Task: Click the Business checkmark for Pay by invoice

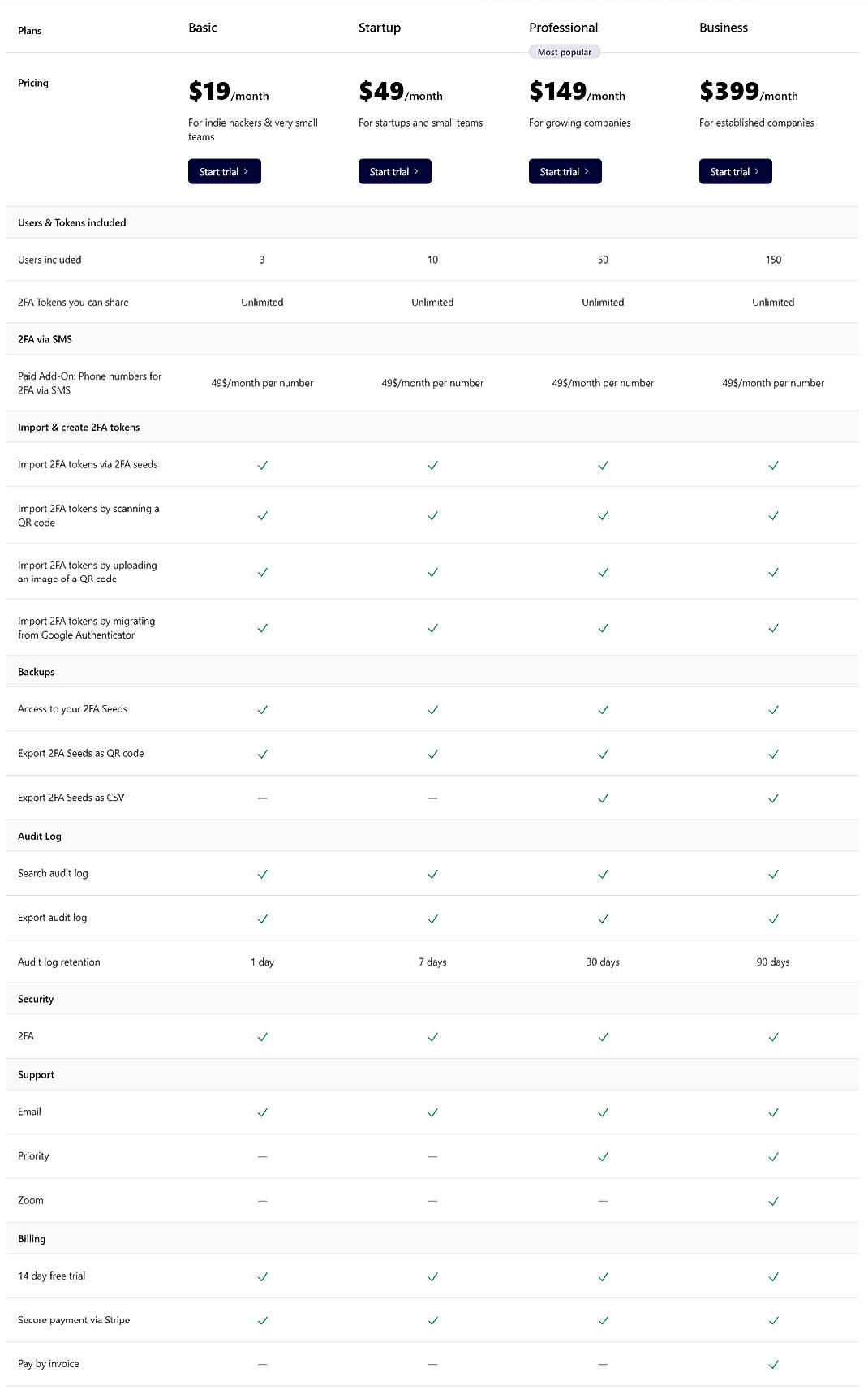Action: 772,1364
